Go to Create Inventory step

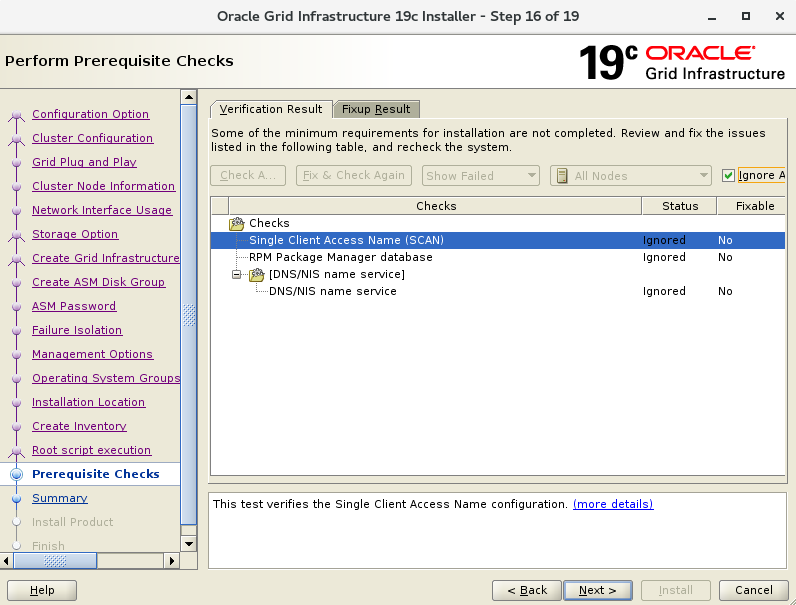click(x=79, y=426)
